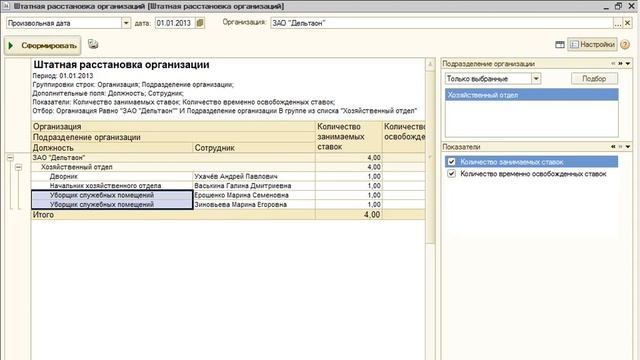Open the calendar picker beside the date field
The width and height of the screenshot is (640, 360).
point(200,23)
